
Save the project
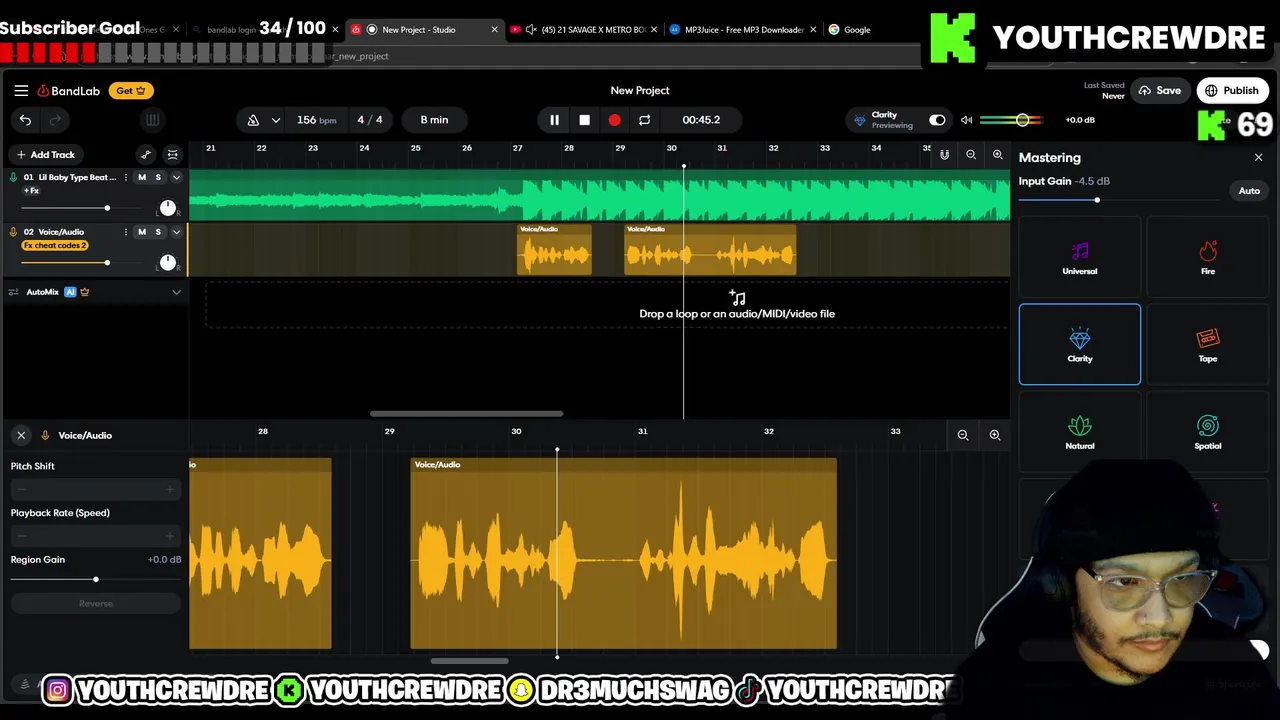1160,91
